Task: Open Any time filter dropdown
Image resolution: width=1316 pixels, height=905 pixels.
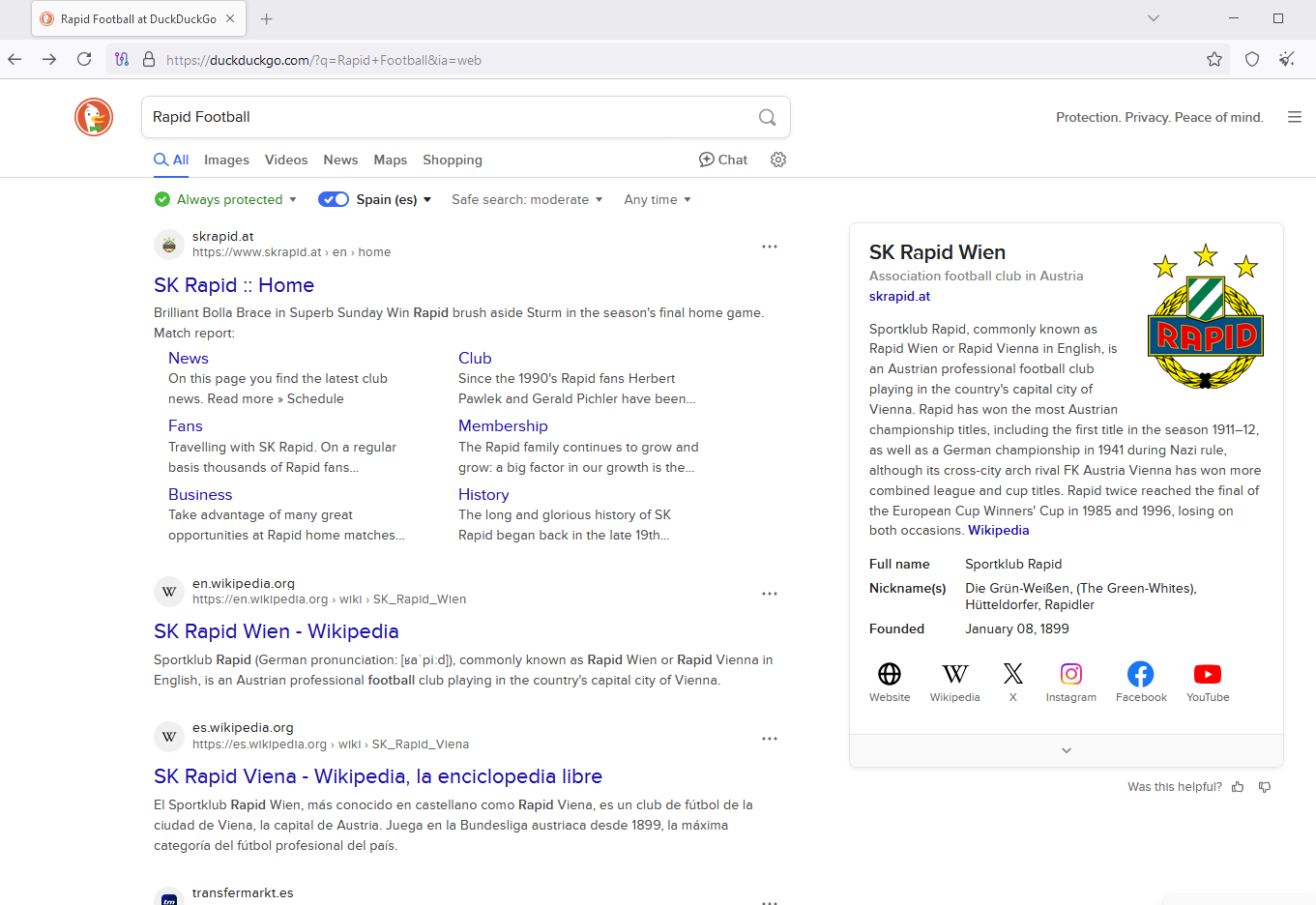Action: click(x=658, y=199)
